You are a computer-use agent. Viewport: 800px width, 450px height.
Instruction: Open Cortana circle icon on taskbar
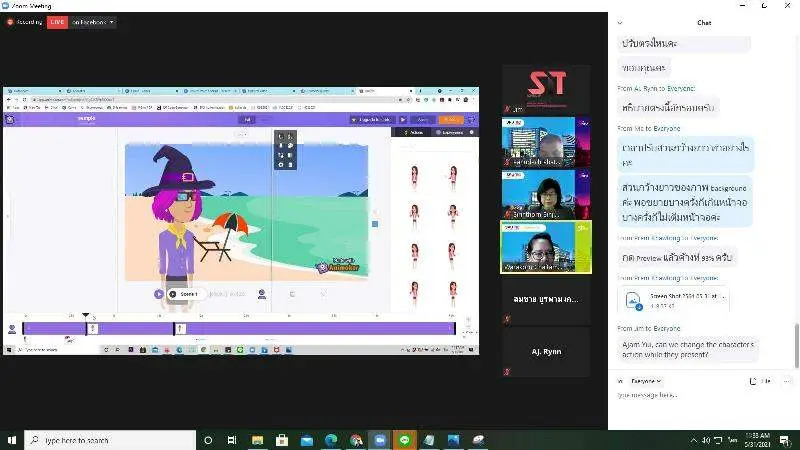pyautogui.click(x=208, y=440)
